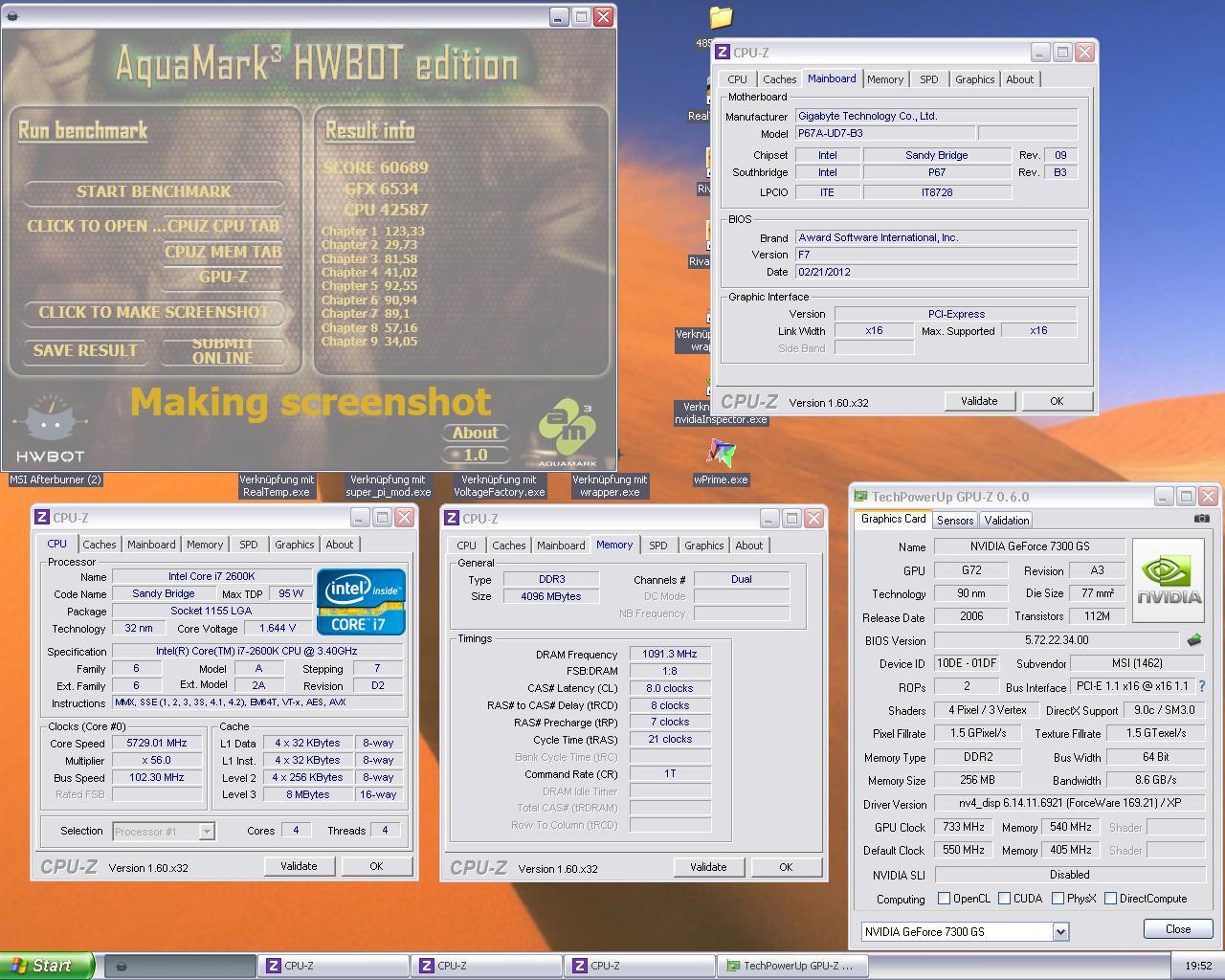Screen dimensions: 1225x980
Task: Switch to the TechPowerUp GPU-Z taskbar button
Action: 793,966
